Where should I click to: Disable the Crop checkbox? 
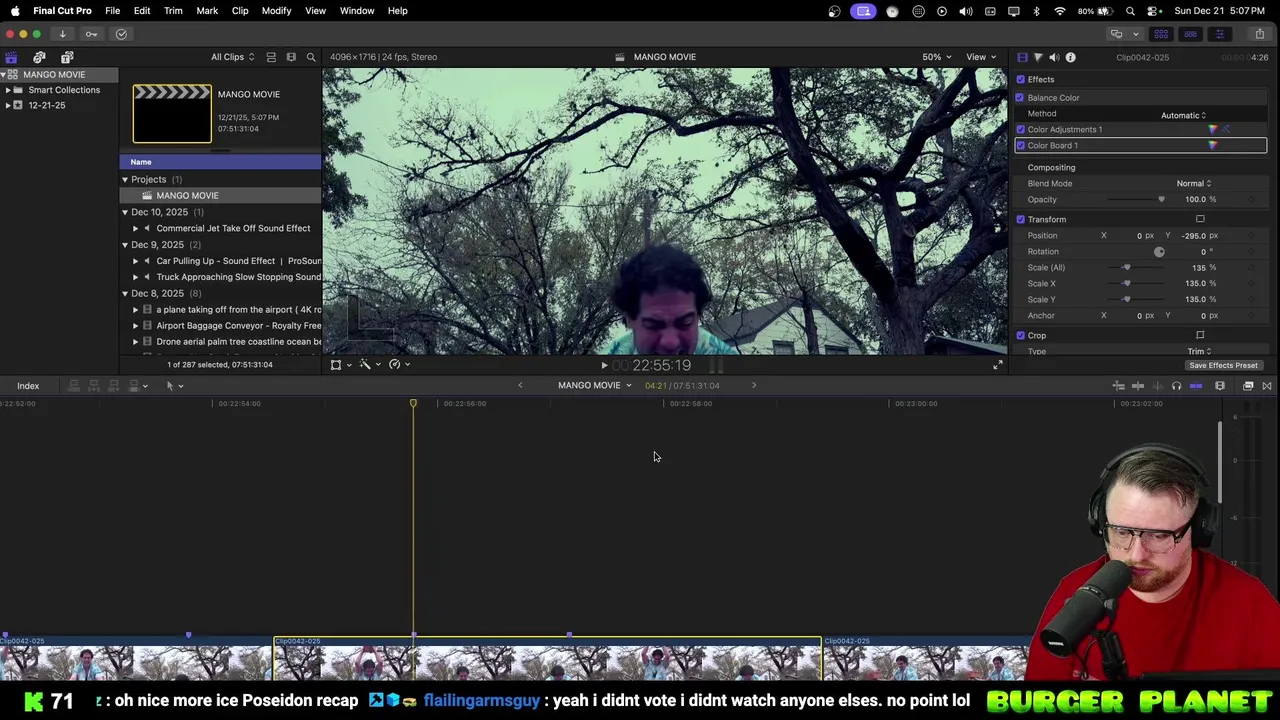pos(1020,335)
